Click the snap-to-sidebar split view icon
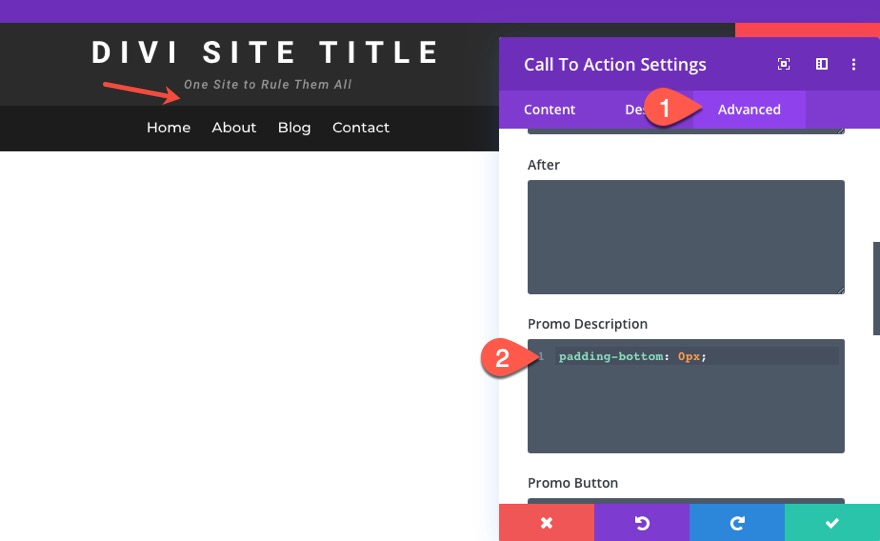The height and width of the screenshot is (541, 880). point(821,64)
